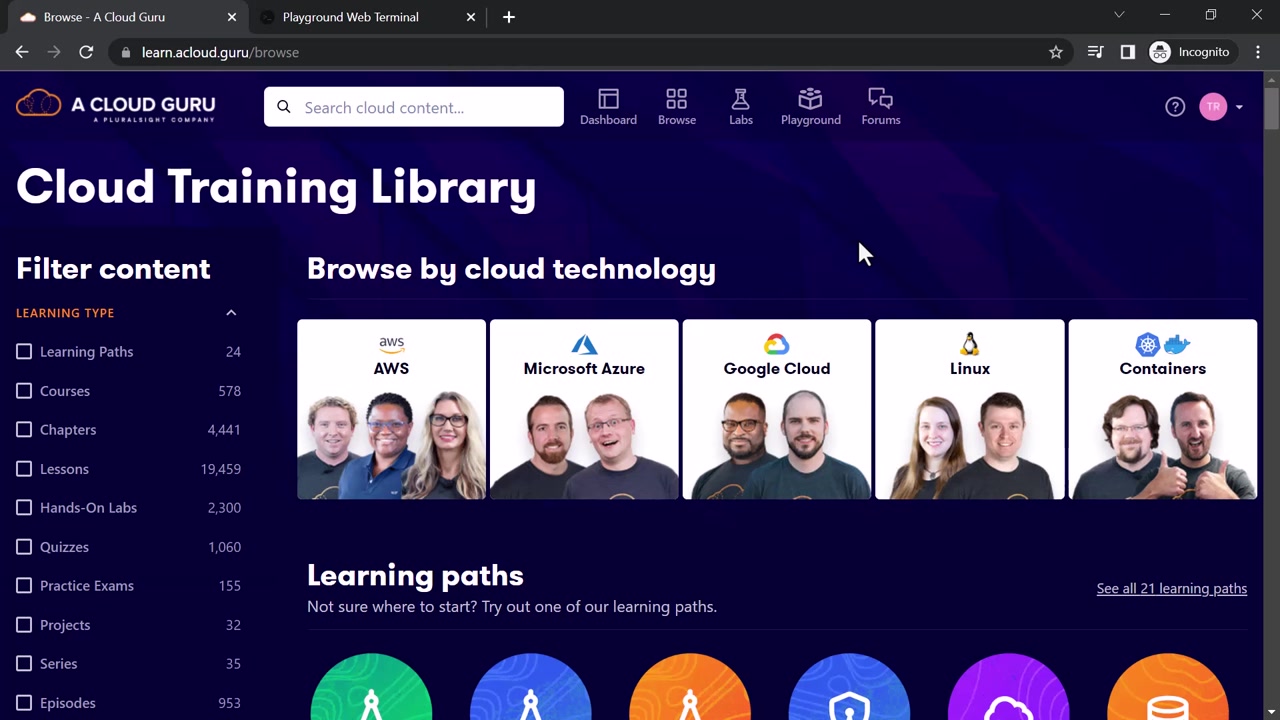This screenshot has width=1280, height=720.
Task: Open the Containers technology card
Action: [x=1163, y=409]
